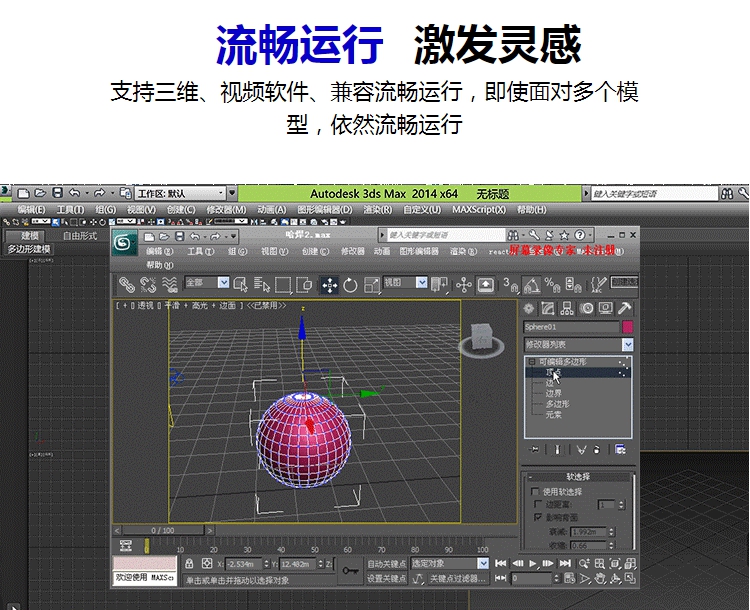750x610 pixels.
Task: Activate the Select and Scale tool
Action: tap(372, 285)
